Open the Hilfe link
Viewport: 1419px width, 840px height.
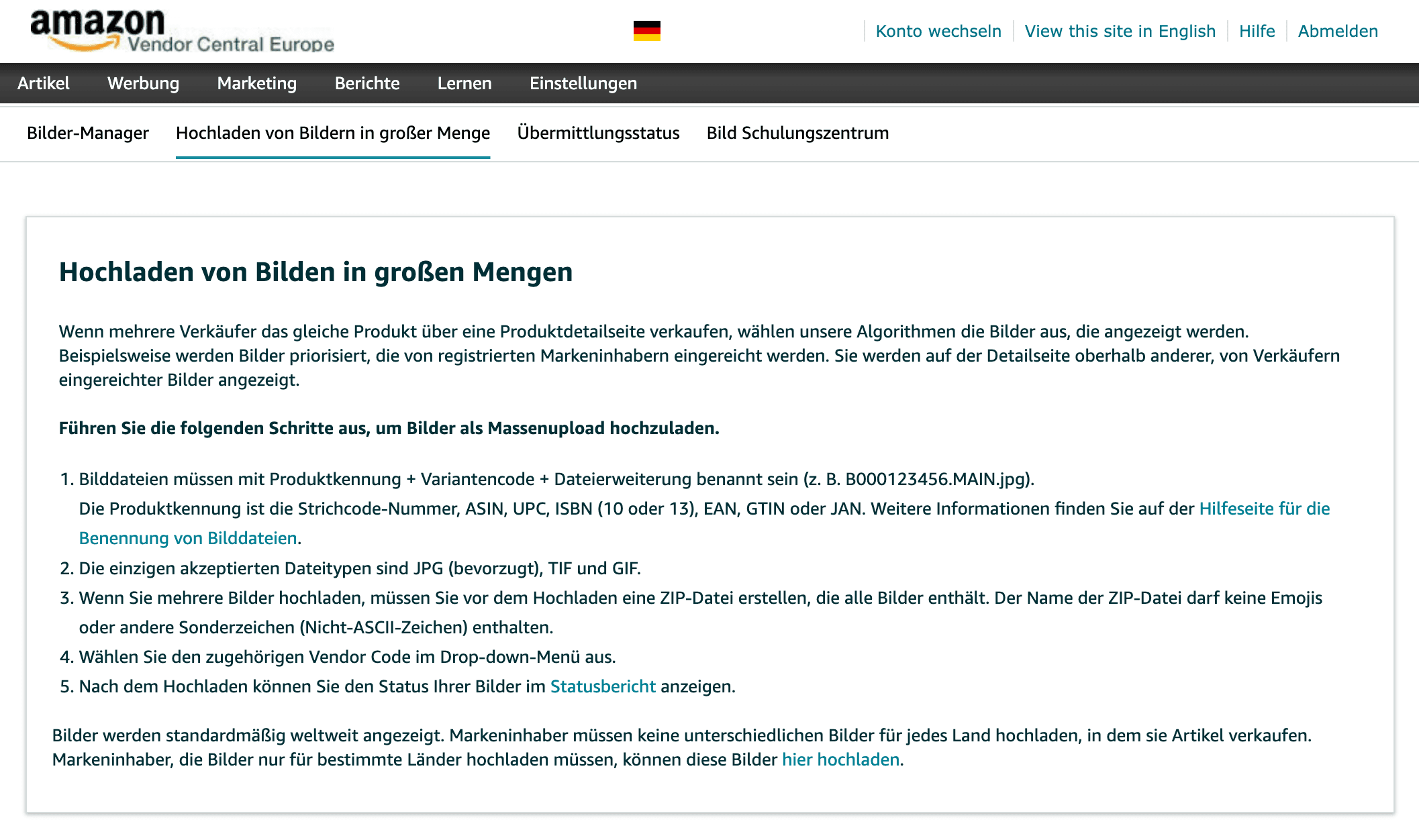[1257, 31]
